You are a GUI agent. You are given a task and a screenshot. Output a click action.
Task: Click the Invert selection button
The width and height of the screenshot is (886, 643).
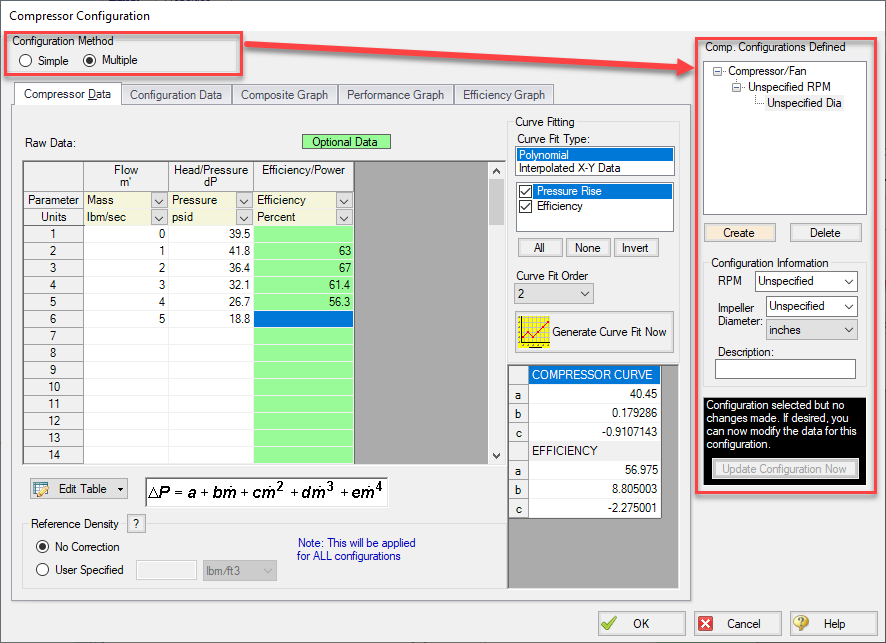pyautogui.click(x=636, y=248)
